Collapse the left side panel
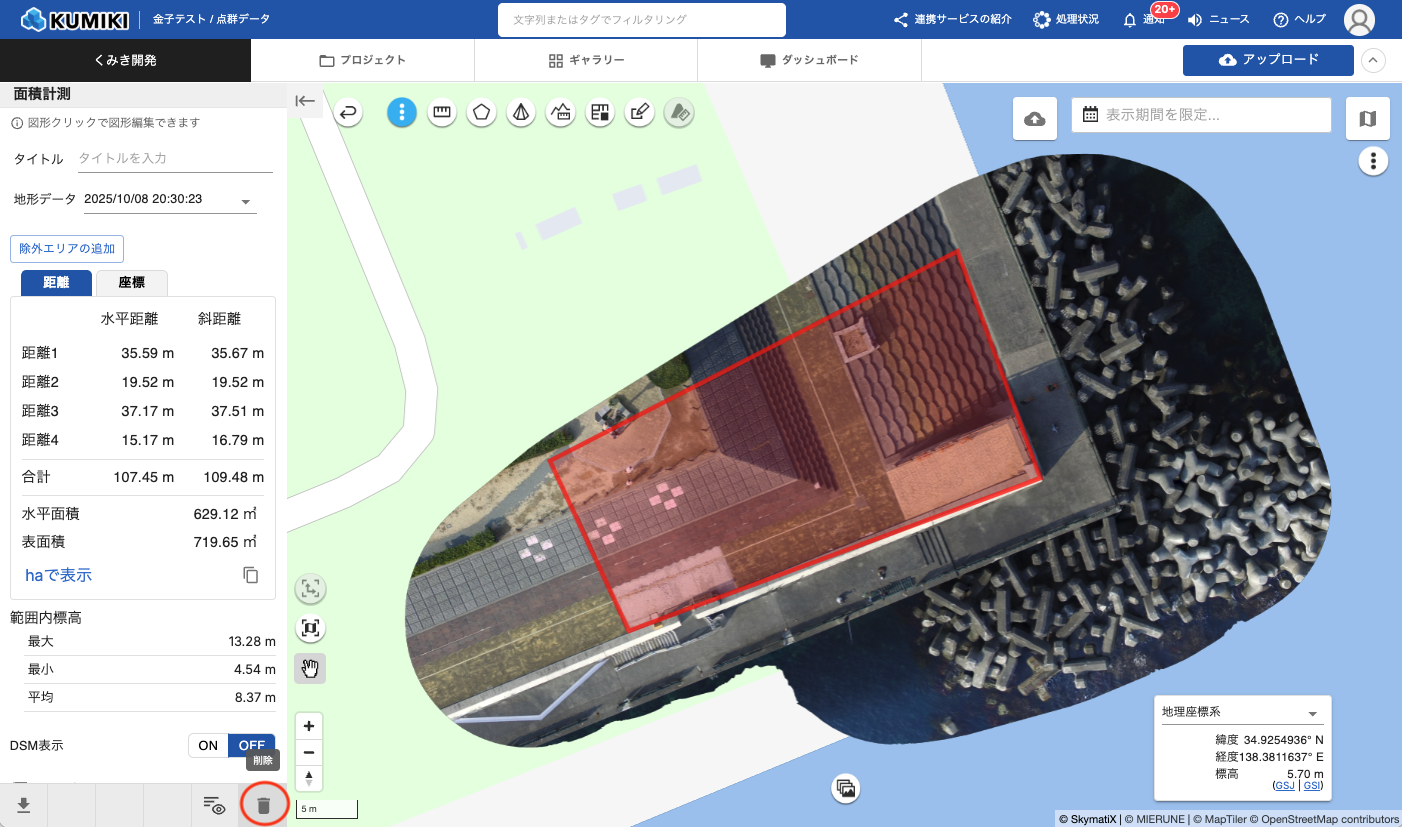This screenshot has width=1402, height=827. click(305, 101)
